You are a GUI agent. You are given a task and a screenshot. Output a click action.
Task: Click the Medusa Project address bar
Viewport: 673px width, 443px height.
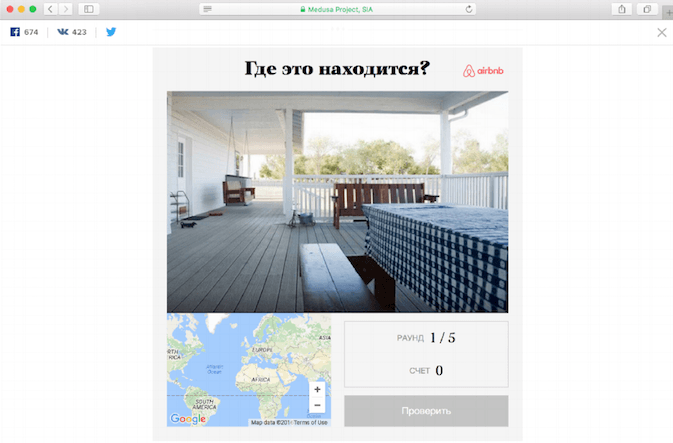pos(337,9)
